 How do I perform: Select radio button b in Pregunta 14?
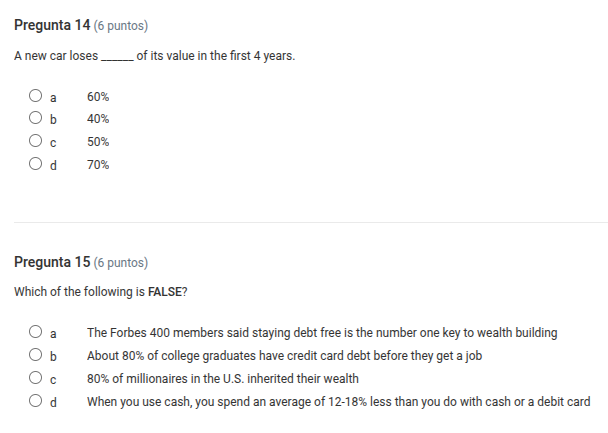click(35, 119)
